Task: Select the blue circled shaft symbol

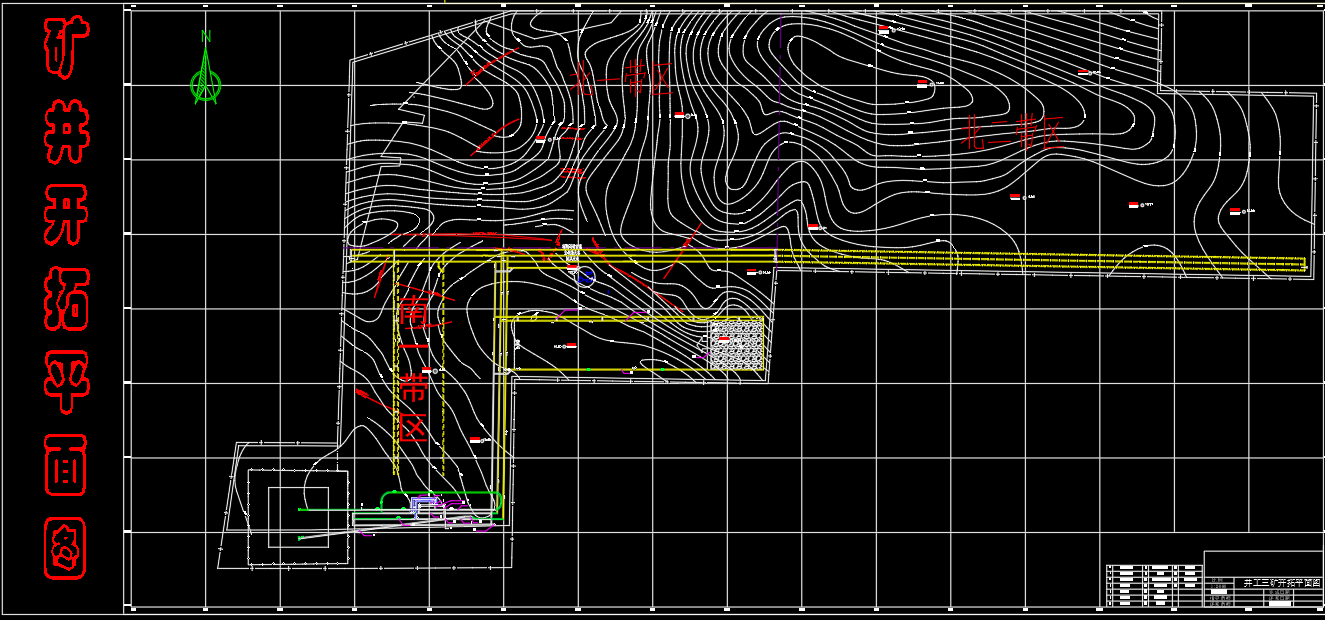Action: click(x=586, y=277)
